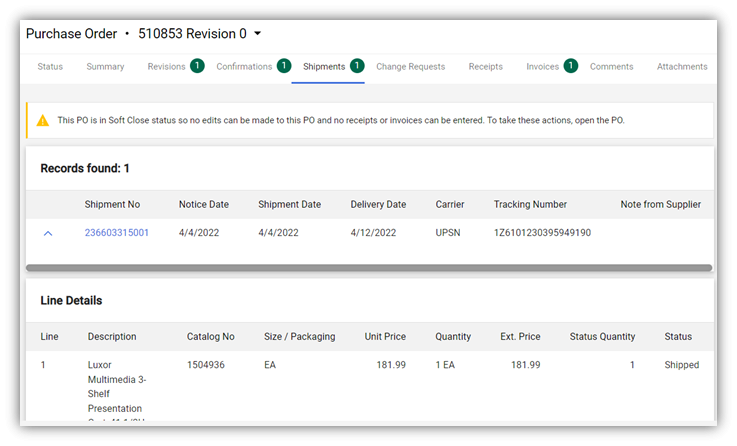This screenshot has width=737, height=446.
Task: Open the Attachments tab
Action: click(682, 67)
